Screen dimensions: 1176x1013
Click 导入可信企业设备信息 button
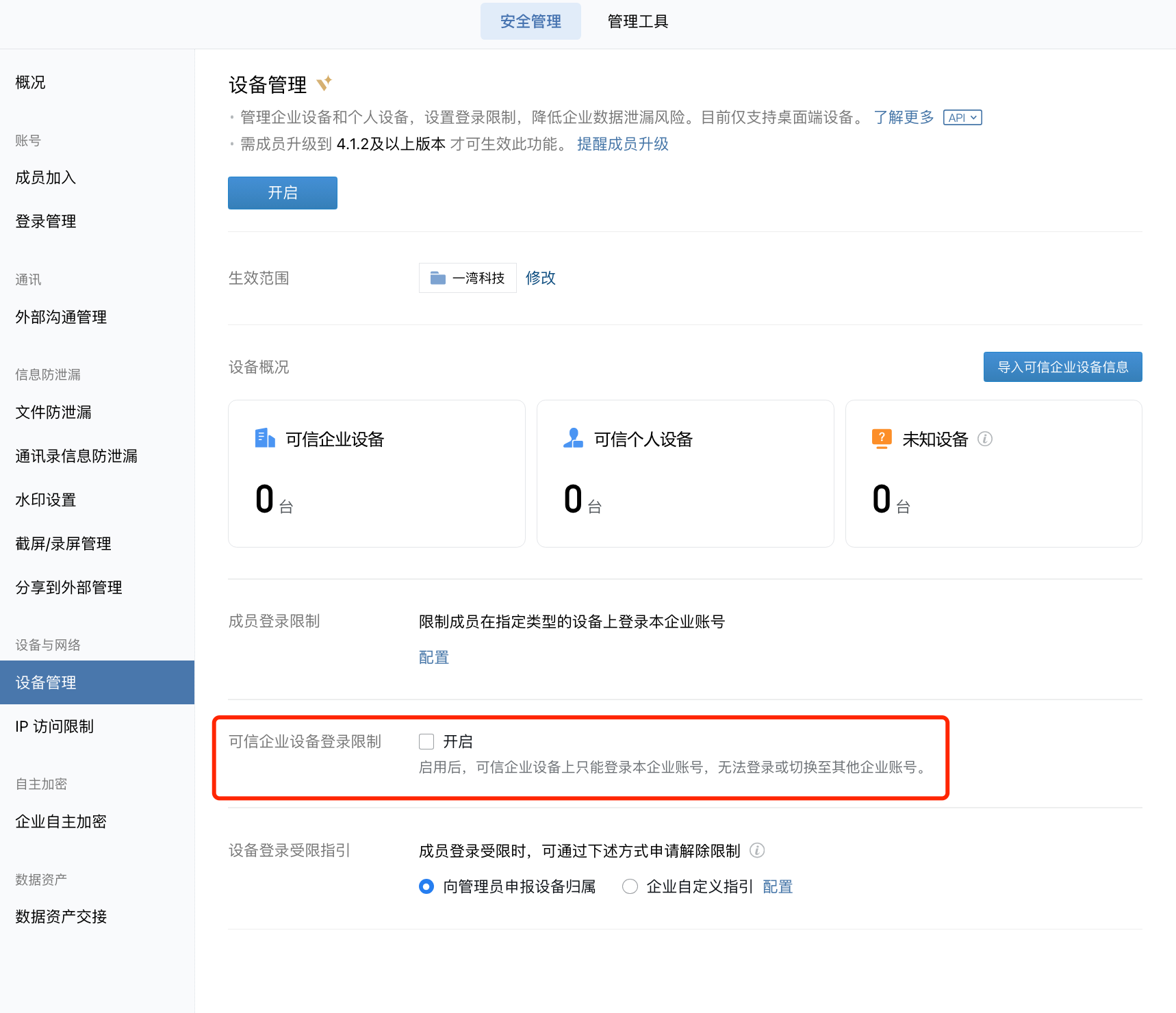click(x=1062, y=367)
